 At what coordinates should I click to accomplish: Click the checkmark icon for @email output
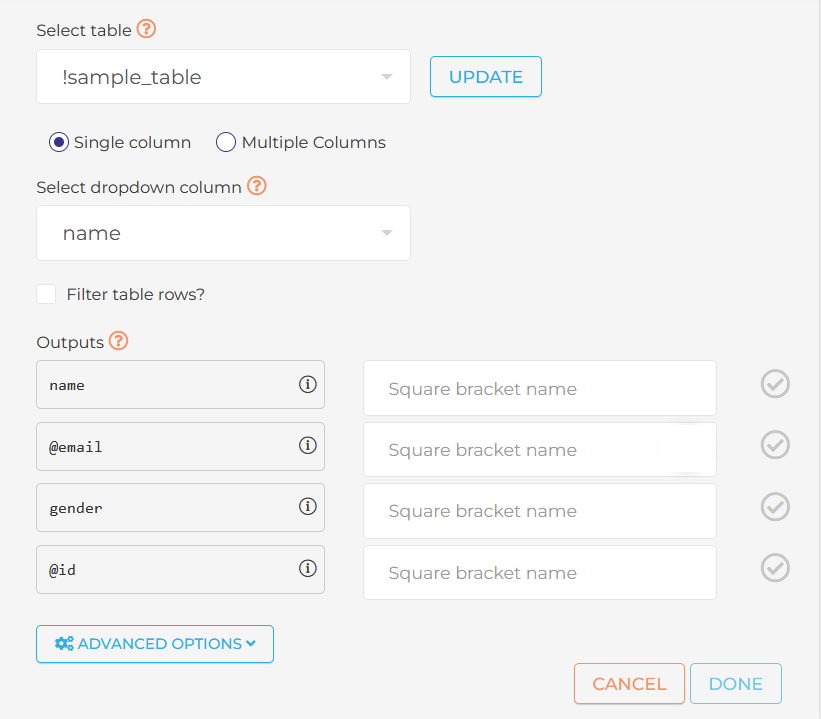(x=775, y=445)
